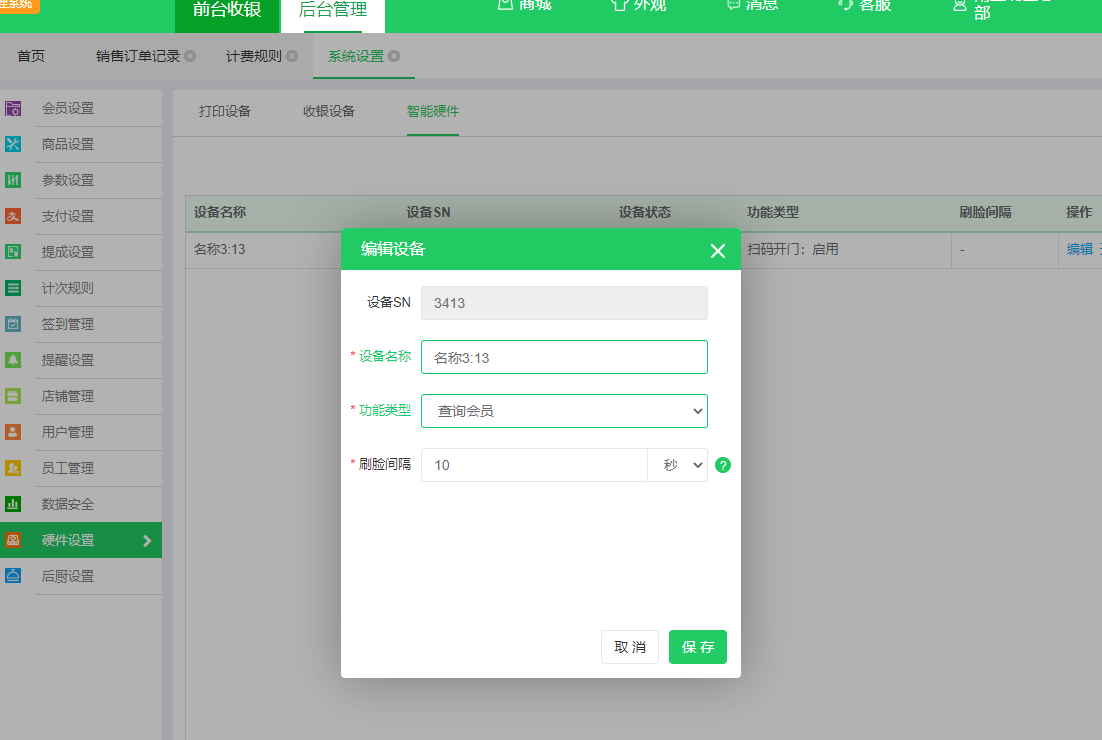Click the green help icon beside 刷脸间隔
Viewport: 1102px width, 740px height.
click(x=723, y=465)
